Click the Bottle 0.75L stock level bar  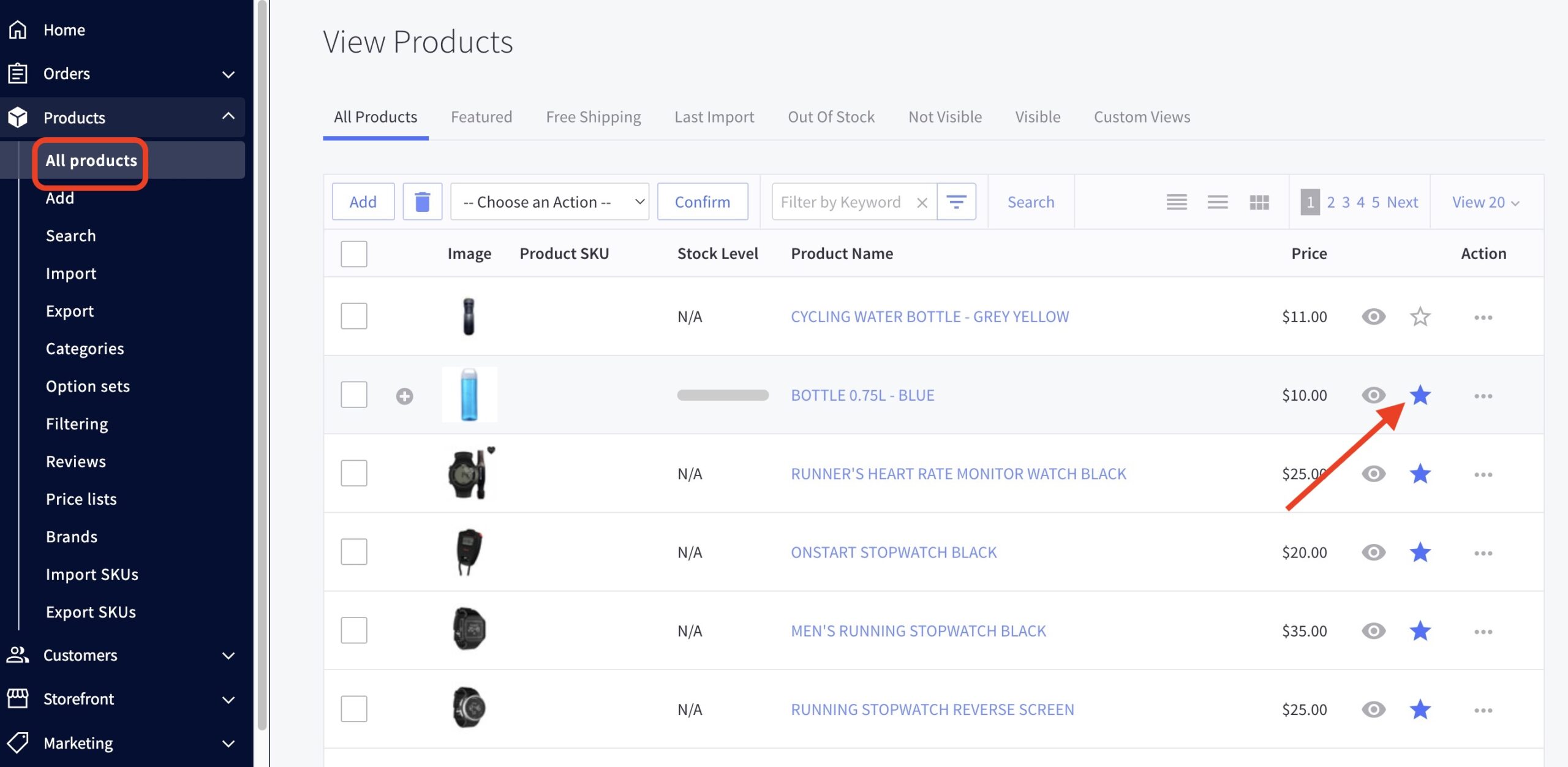tap(723, 395)
